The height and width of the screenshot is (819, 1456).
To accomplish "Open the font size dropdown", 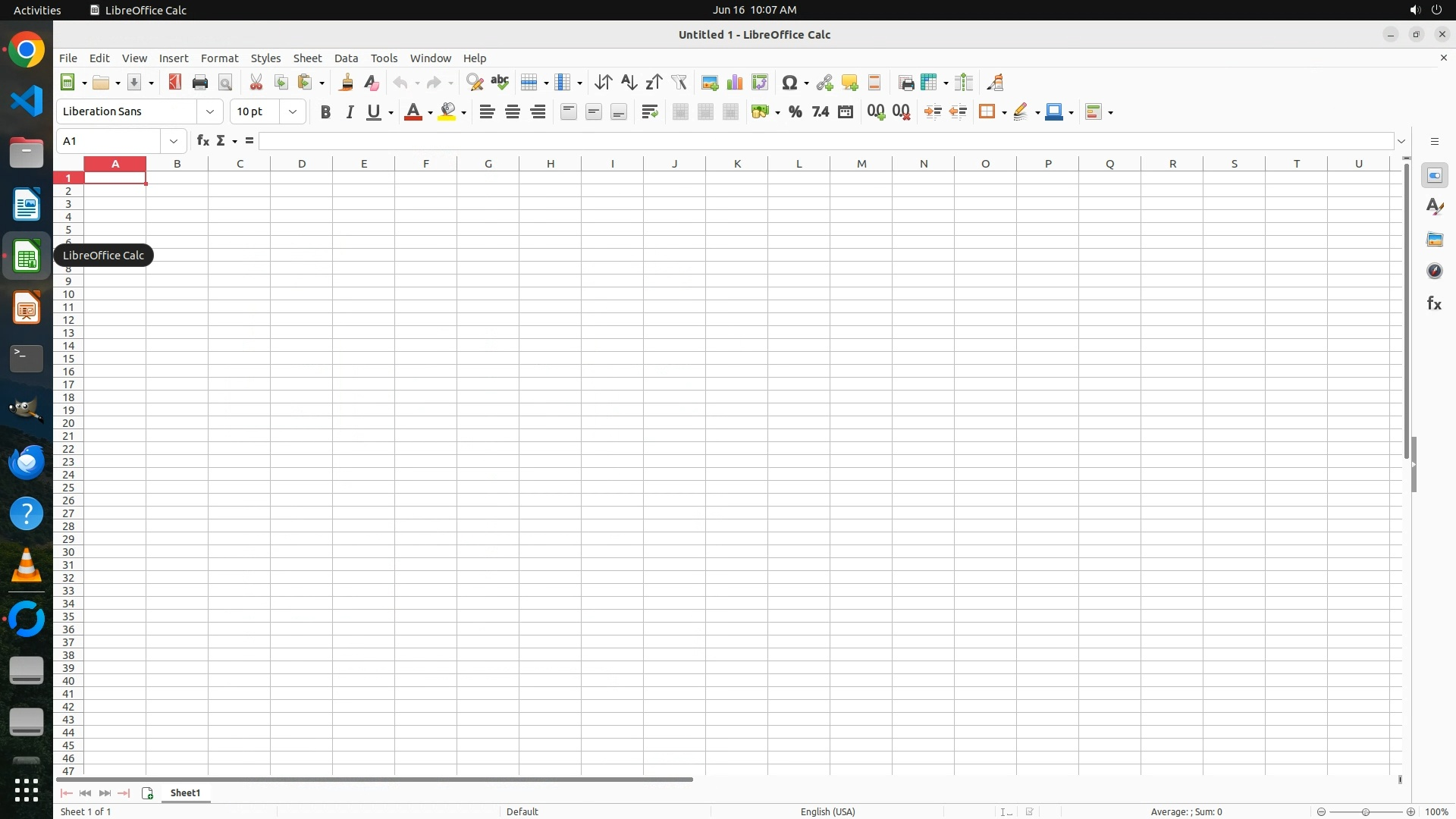I will pyautogui.click(x=293, y=112).
